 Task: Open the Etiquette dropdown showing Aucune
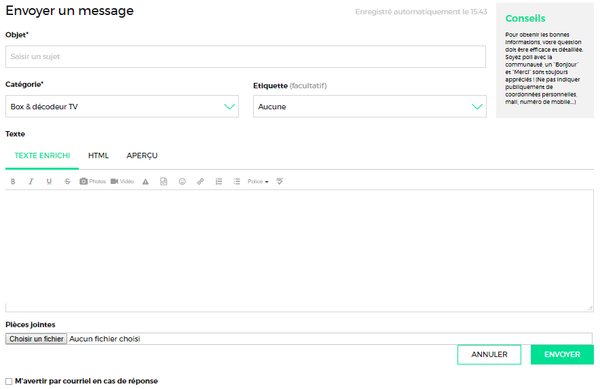tap(370, 106)
